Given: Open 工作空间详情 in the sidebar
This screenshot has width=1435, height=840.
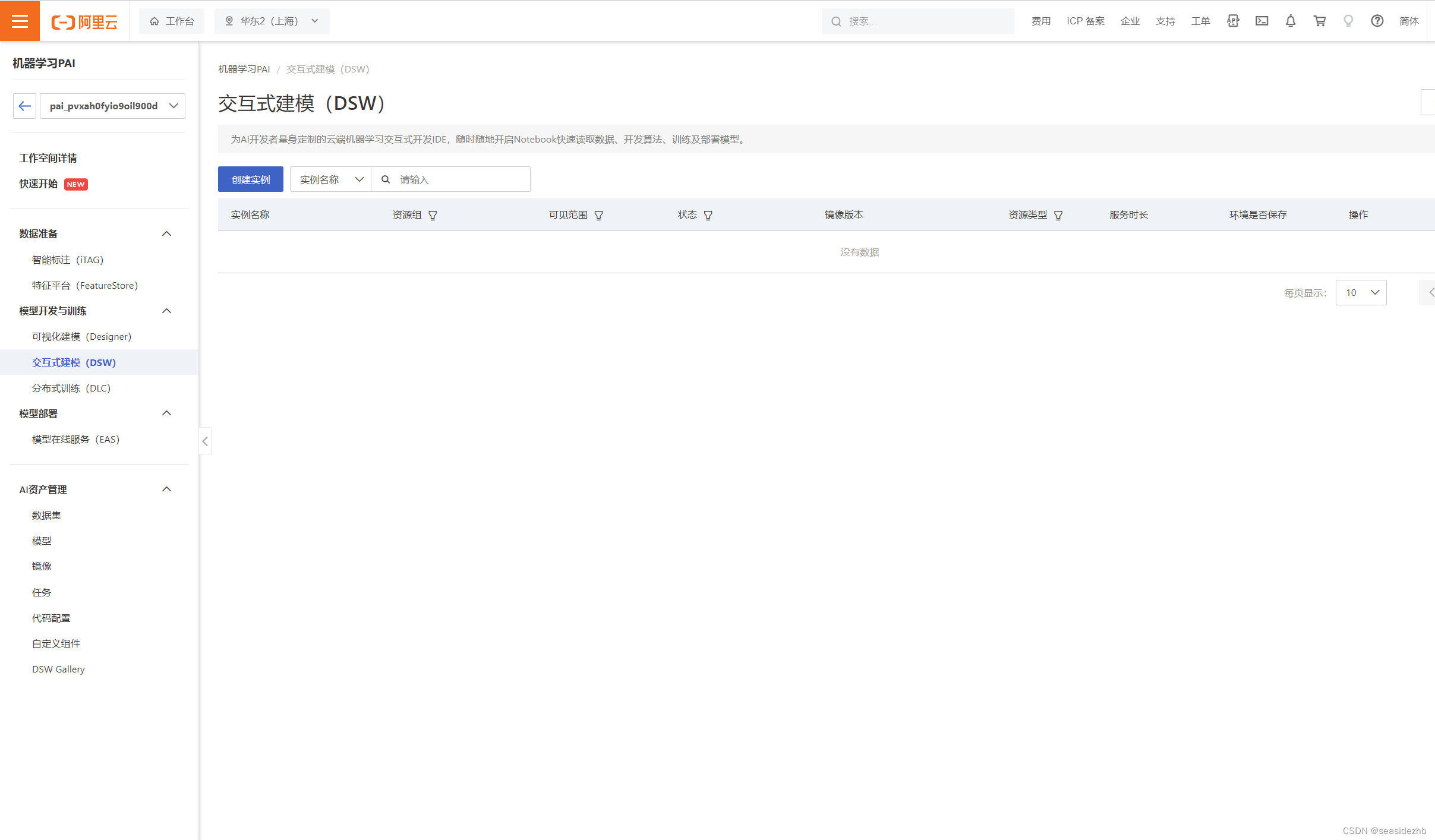Looking at the screenshot, I should 48,158.
